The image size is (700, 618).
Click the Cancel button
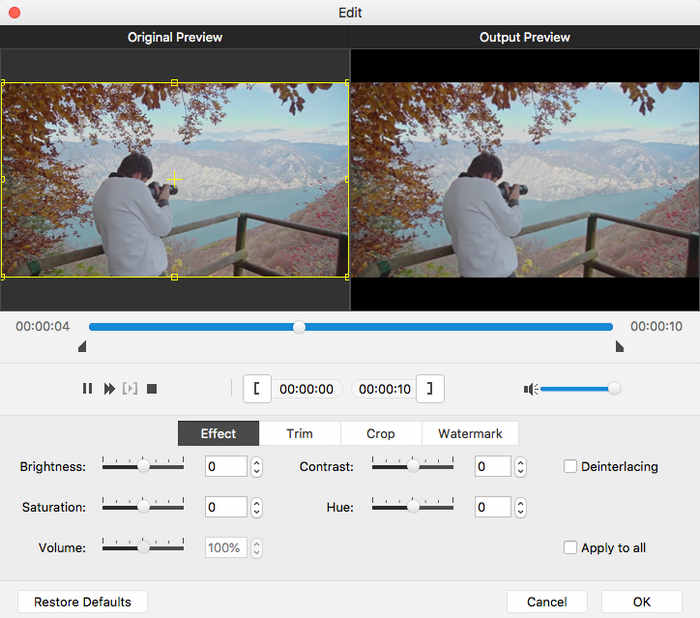pos(547,602)
